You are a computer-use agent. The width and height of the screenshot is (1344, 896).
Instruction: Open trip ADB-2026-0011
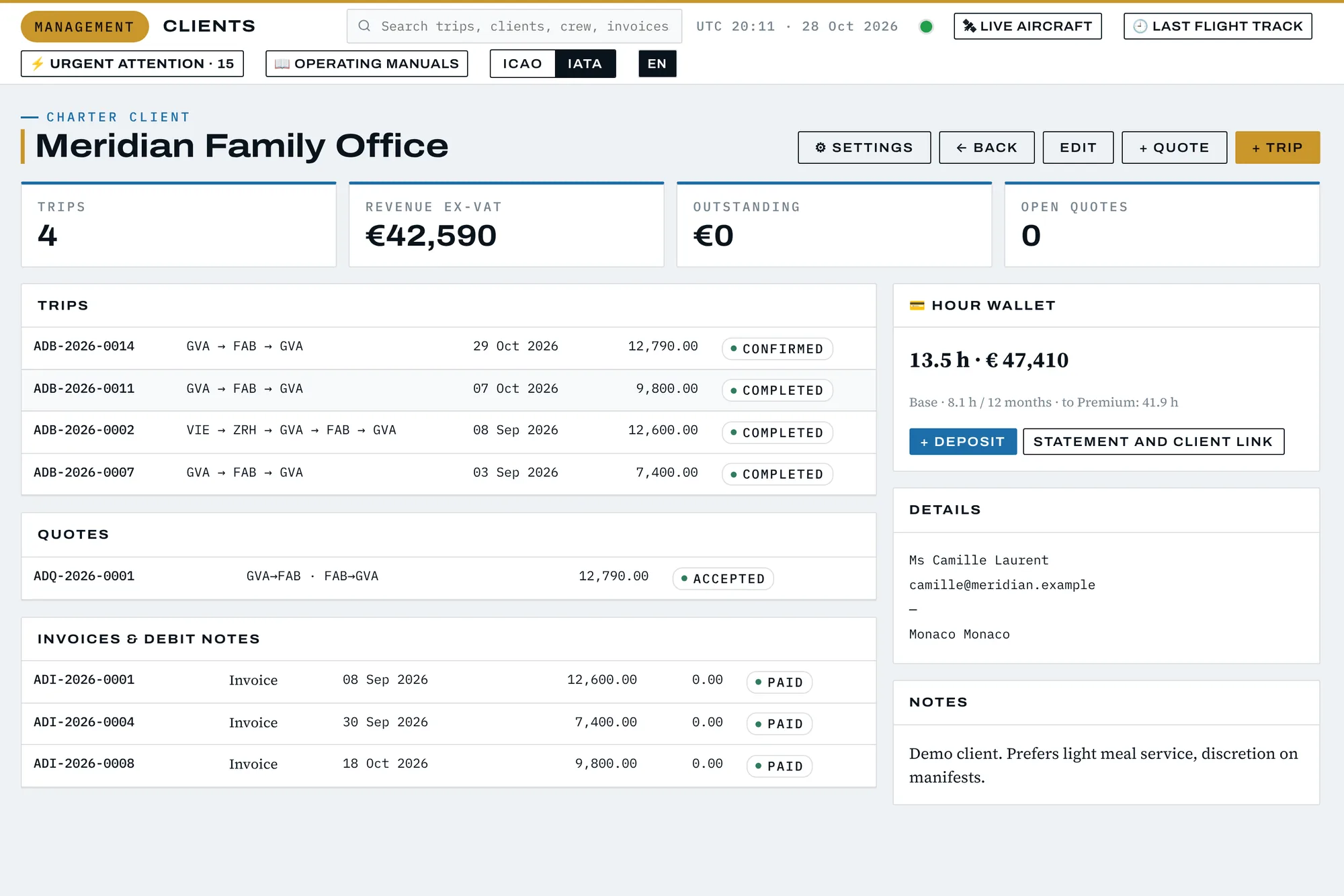coord(448,390)
